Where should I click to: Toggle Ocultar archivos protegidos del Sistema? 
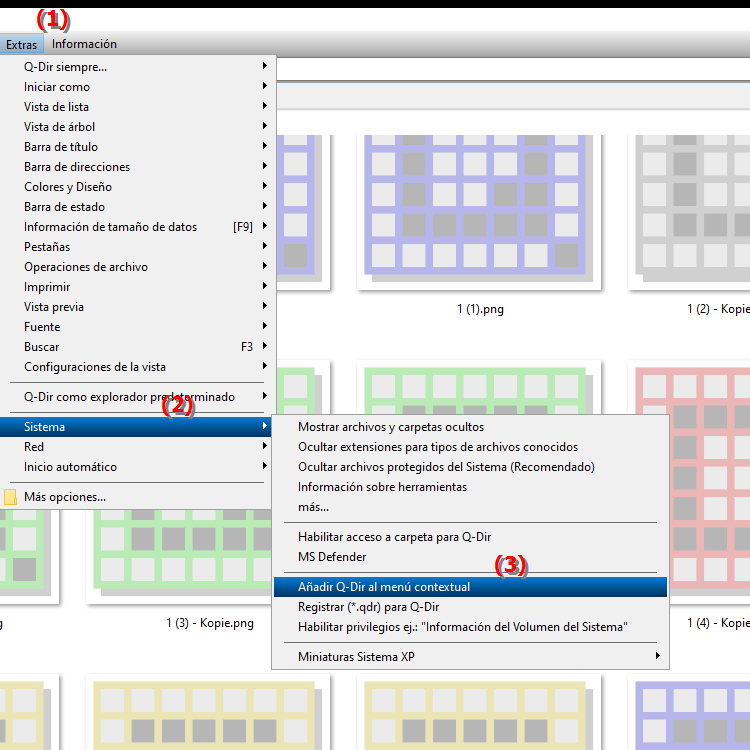(470, 467)
